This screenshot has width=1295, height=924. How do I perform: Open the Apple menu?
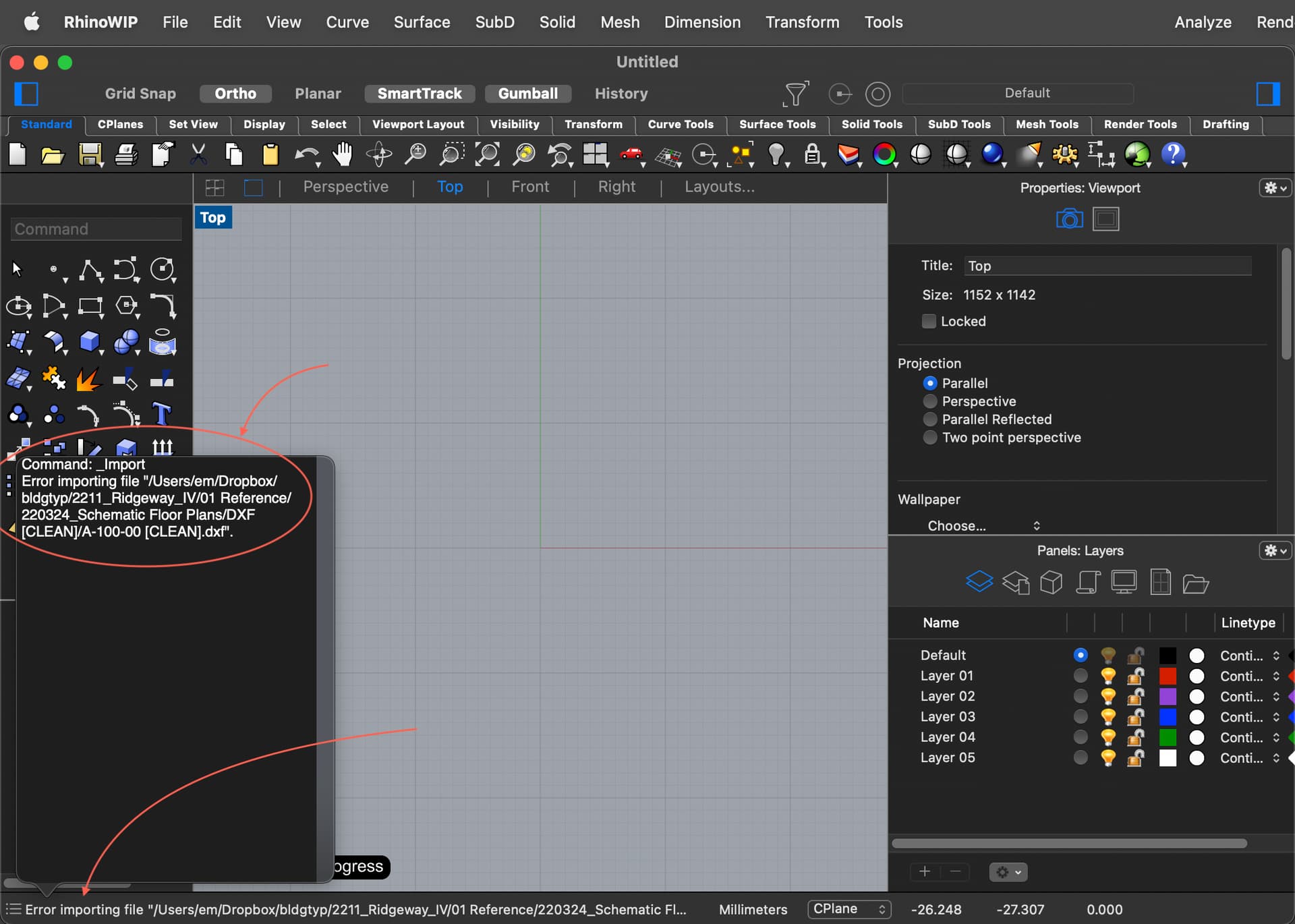pos(32,22)
